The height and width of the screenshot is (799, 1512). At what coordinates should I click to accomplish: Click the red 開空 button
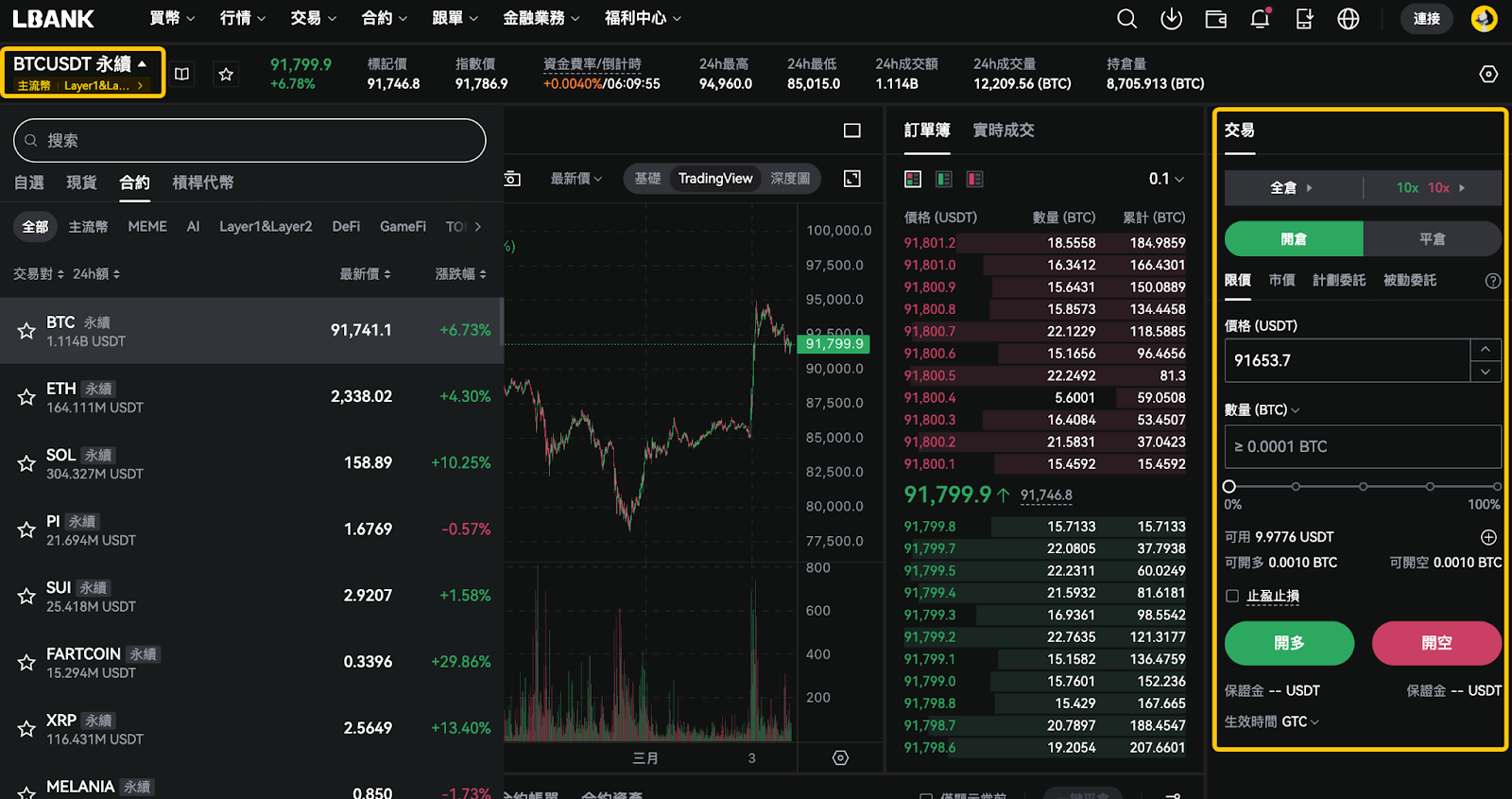(1437, 643)
